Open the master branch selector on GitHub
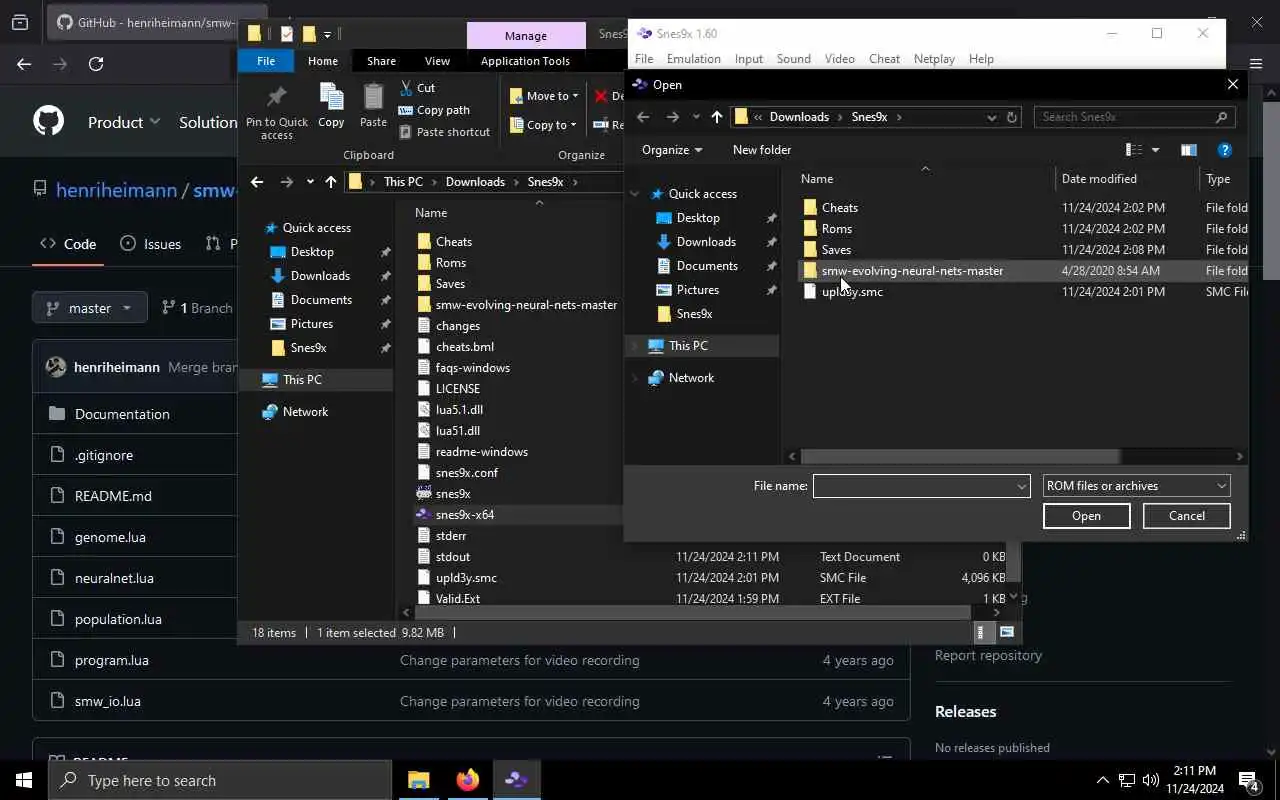 (89, 308)
